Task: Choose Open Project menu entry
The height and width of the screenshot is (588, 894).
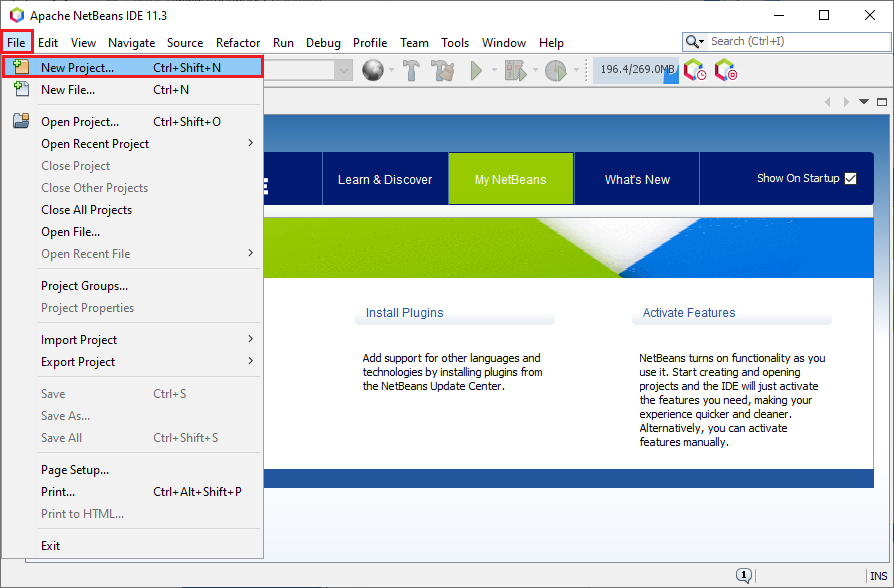Action: point(132,121)
